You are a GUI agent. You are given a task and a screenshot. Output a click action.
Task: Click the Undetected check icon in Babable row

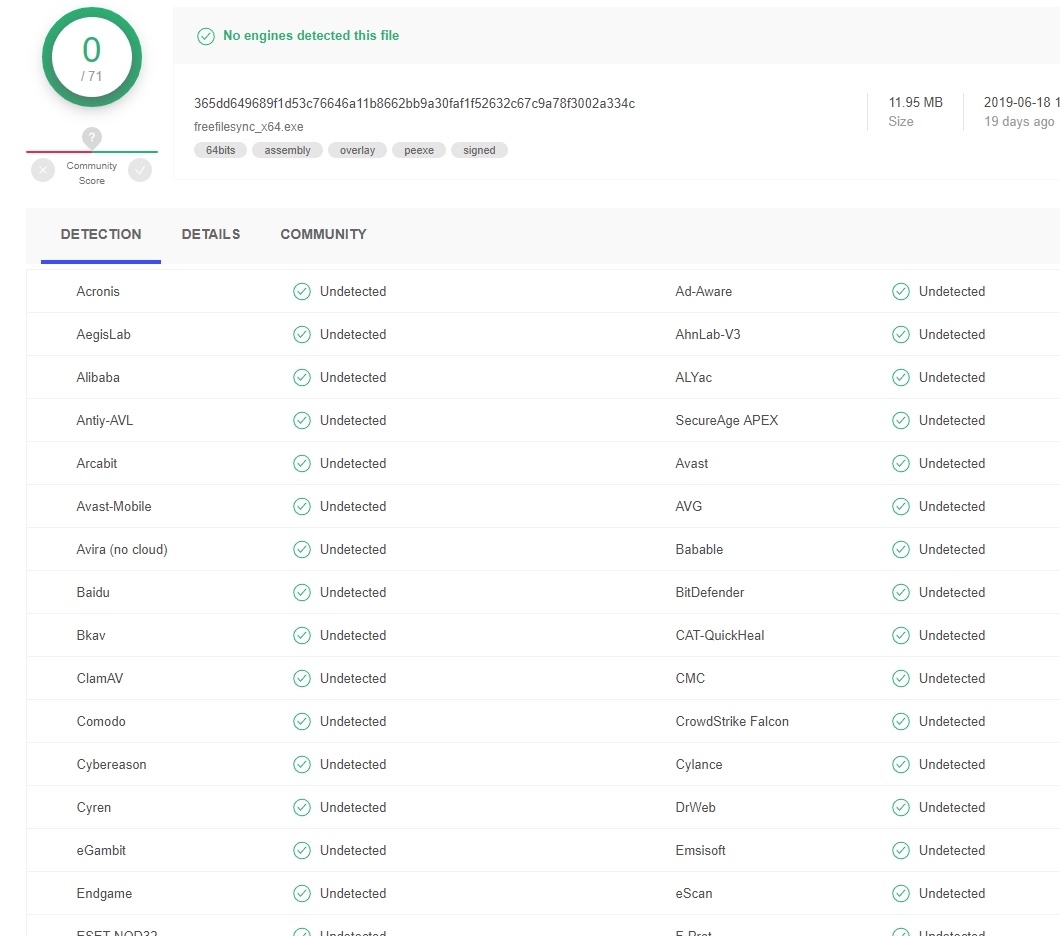pos(900,549)
